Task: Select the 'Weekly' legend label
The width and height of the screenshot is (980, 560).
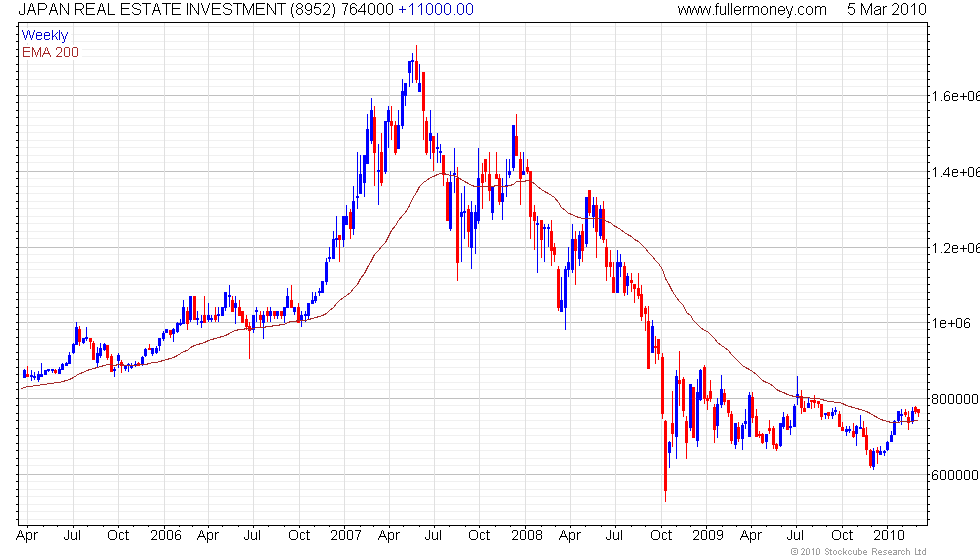Action: pyautogui.click(x=45, y=36)
